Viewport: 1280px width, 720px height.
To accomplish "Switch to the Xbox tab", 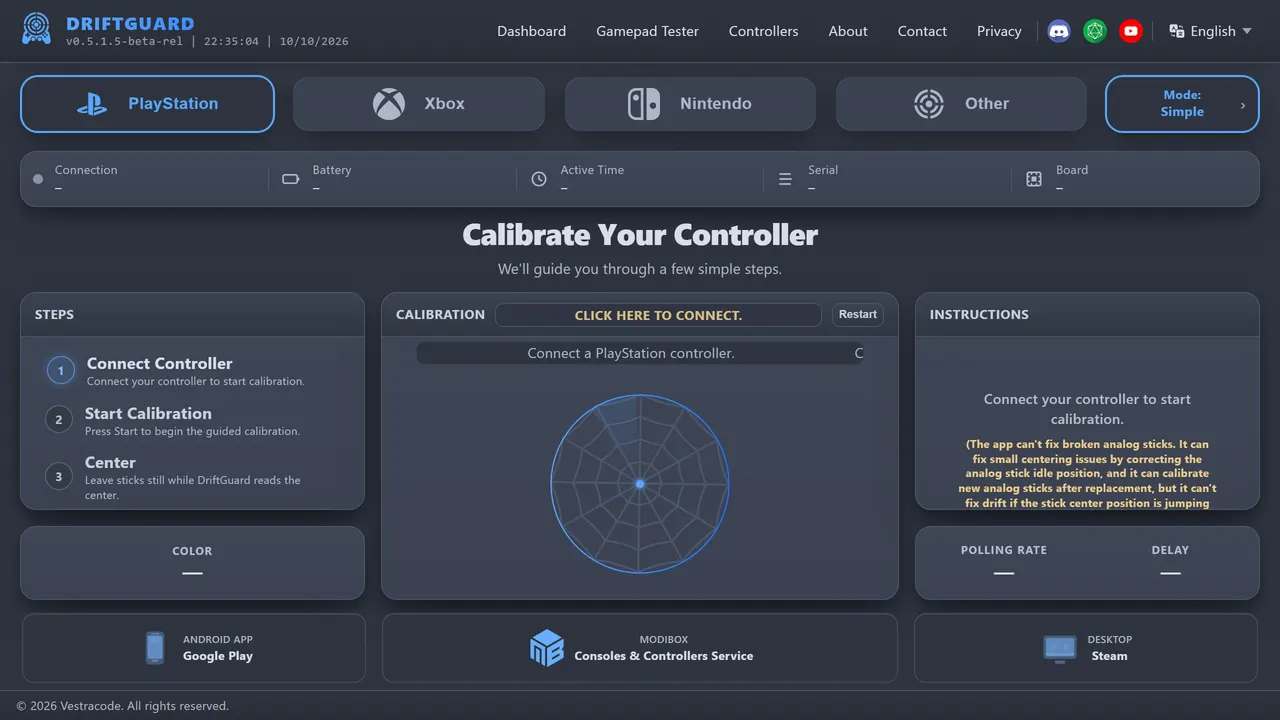I will [419, 104].
